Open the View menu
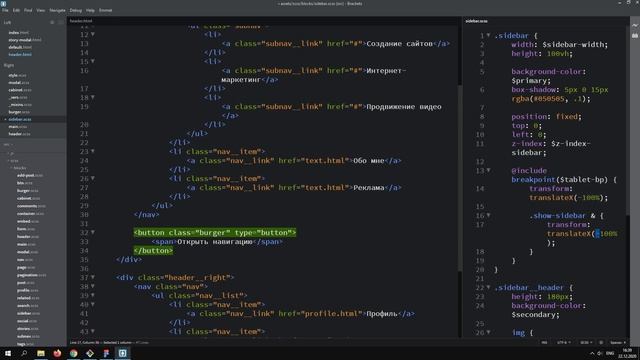This screenshot has height=360, width=640. pyautogui.click(x=41, y=10)
